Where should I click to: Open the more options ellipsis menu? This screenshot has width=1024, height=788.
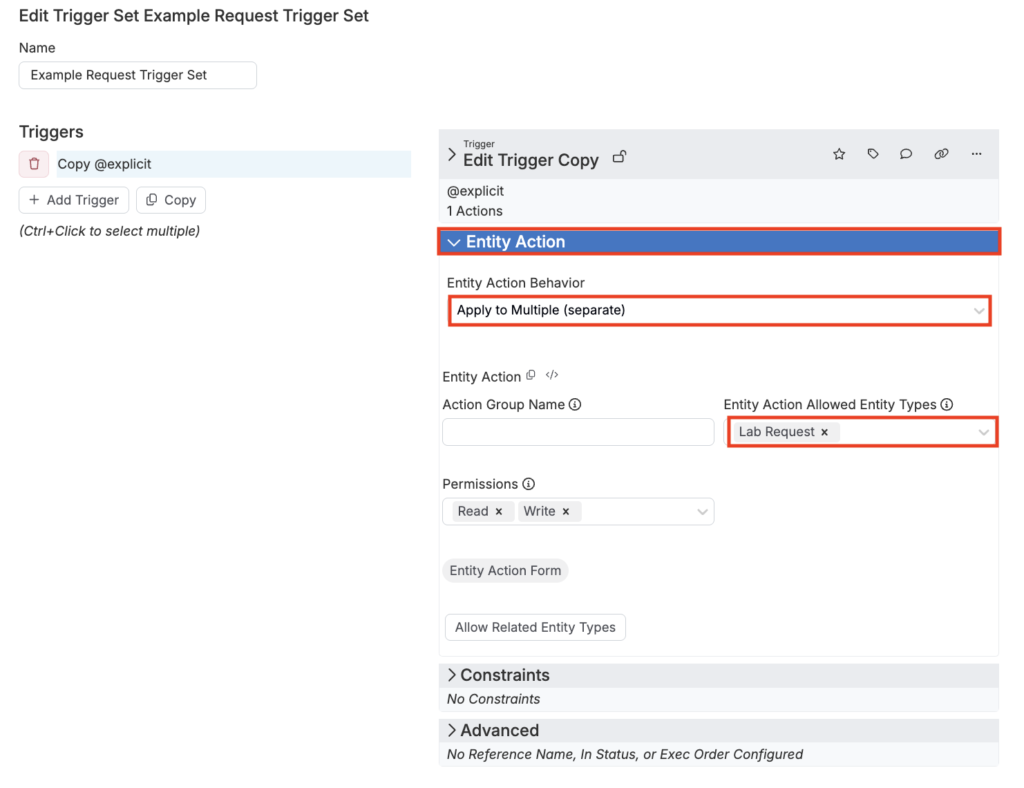pos(976,154)
